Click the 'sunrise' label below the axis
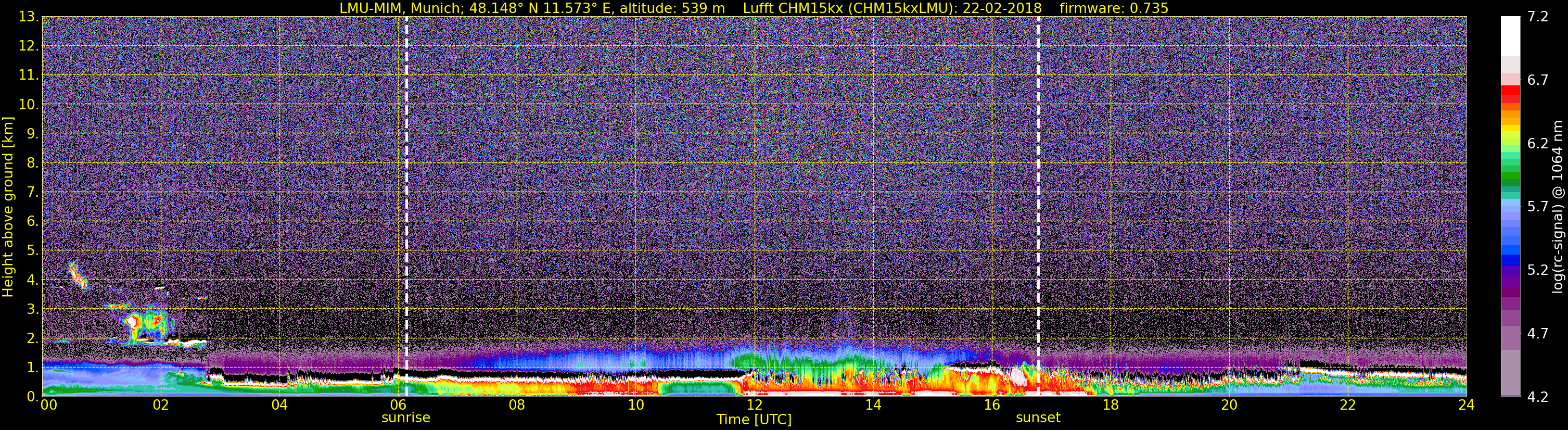The width and height of the screenshot is (1568, 430). (405, 418)
